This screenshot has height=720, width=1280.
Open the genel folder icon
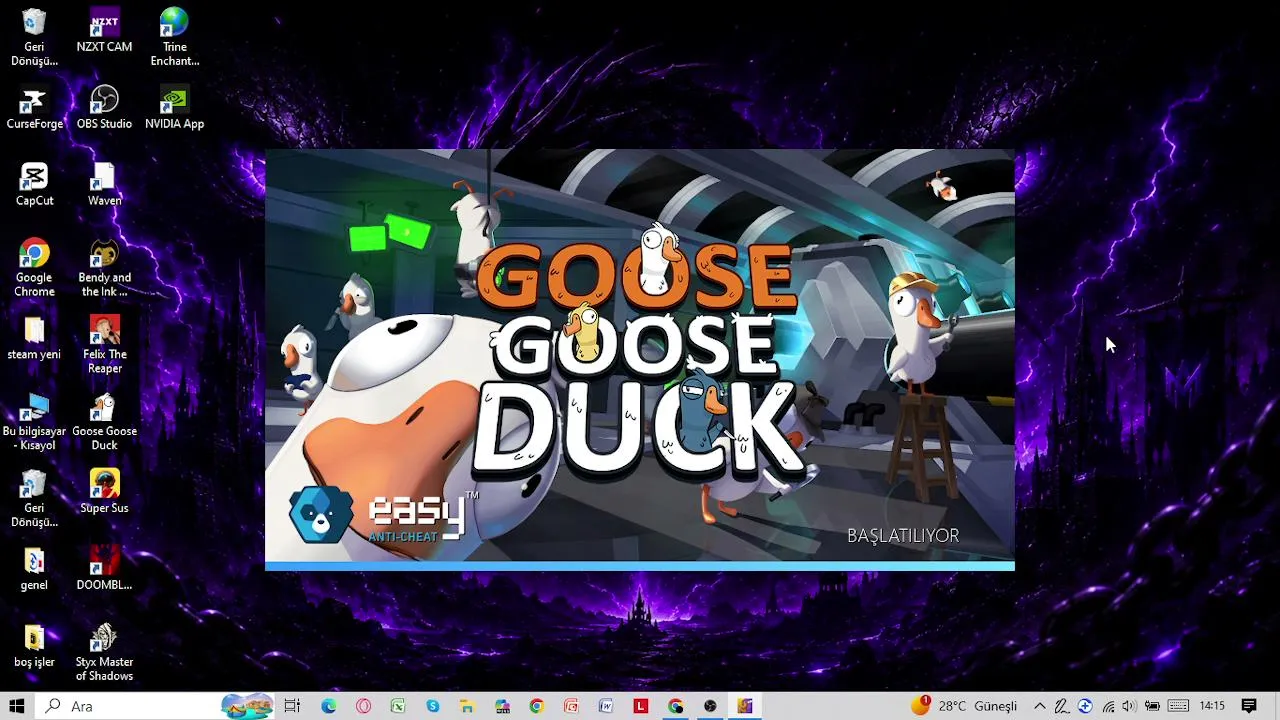[x=34, y=569]
